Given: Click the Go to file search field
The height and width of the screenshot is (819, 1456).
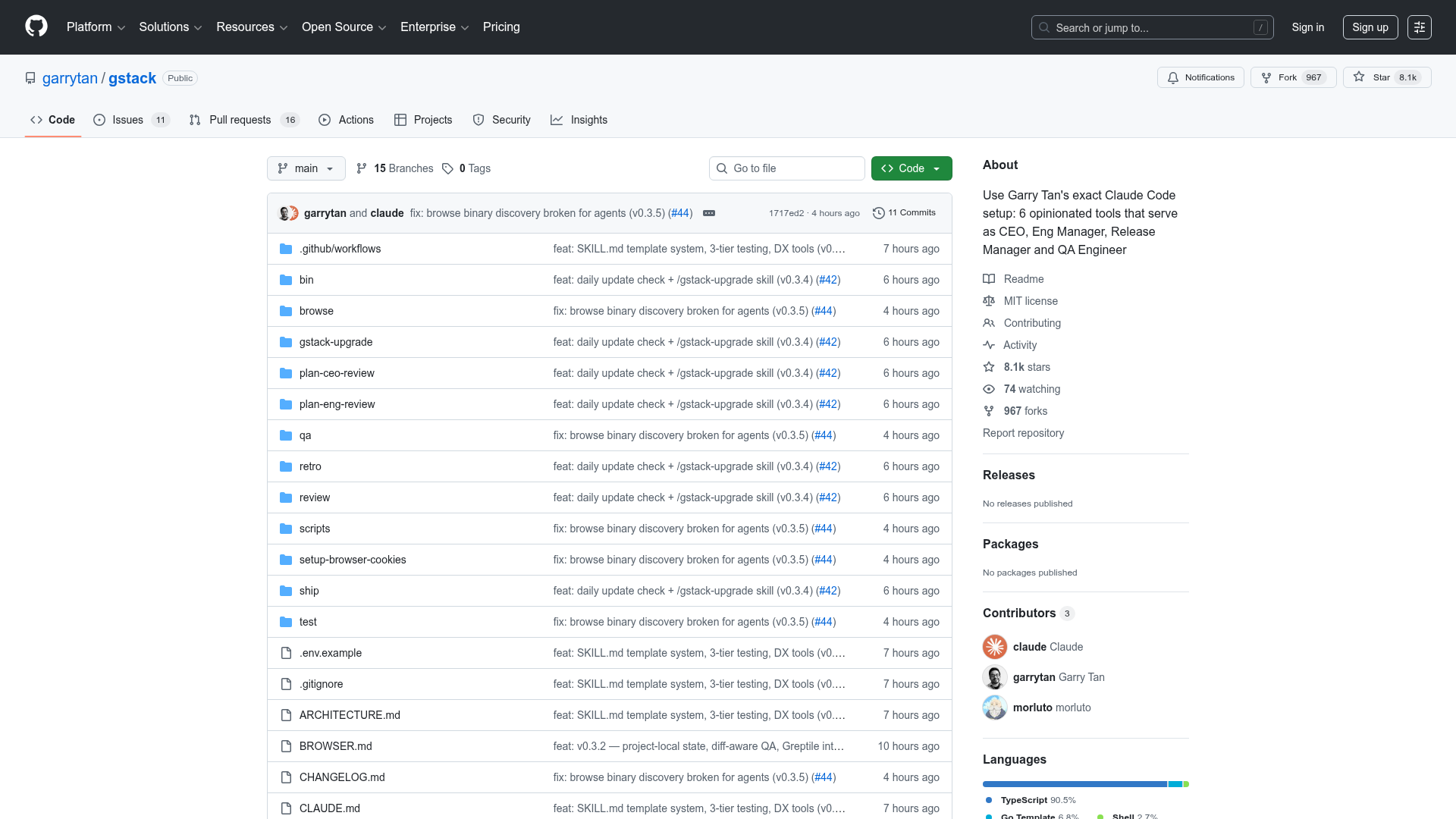Looking at the screenshot, I should [786, 168].
